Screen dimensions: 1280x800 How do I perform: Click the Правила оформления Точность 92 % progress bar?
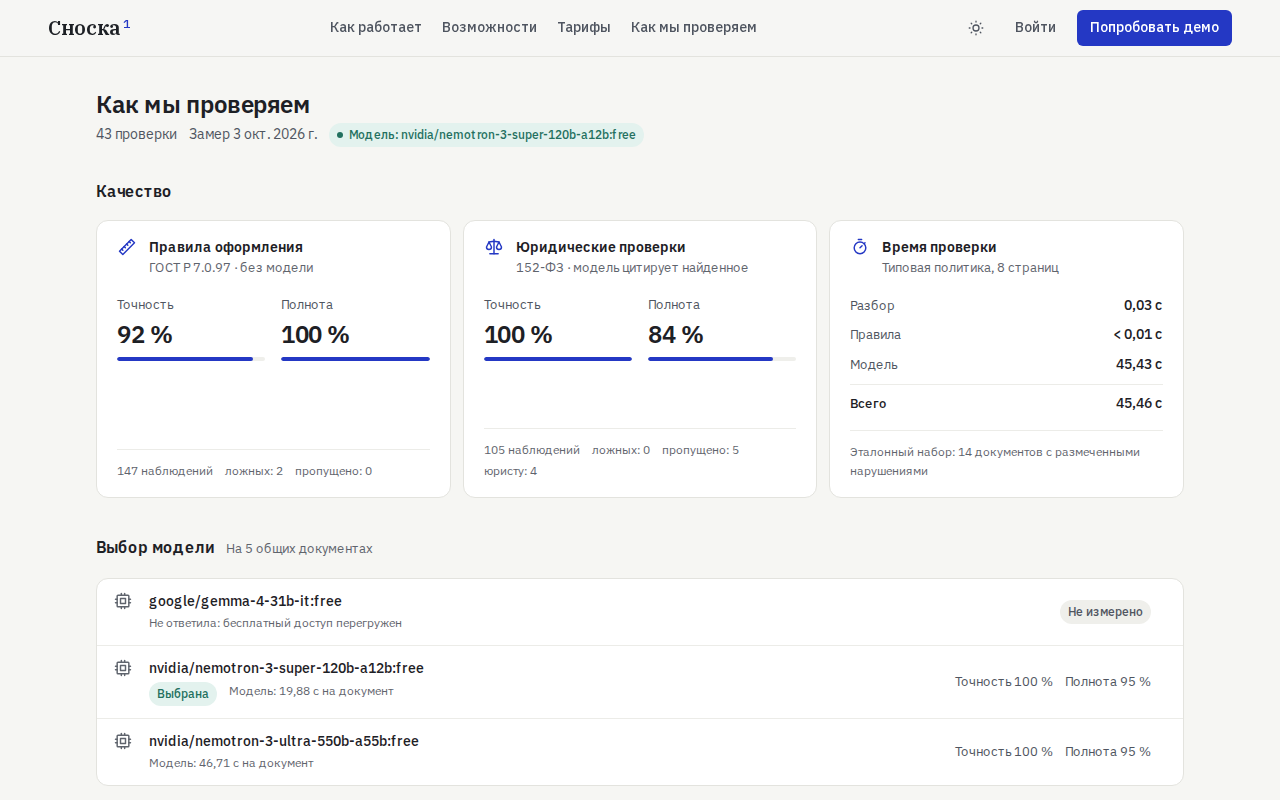(x=191, y=359)
